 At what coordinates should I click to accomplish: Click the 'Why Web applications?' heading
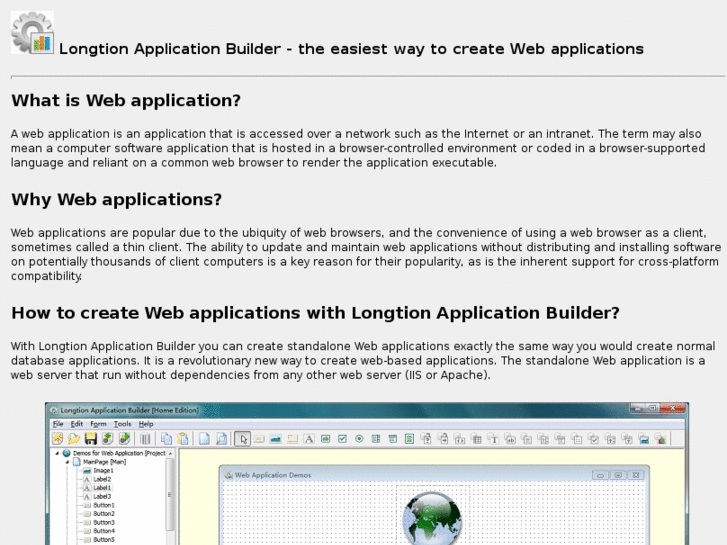[116, 199]
